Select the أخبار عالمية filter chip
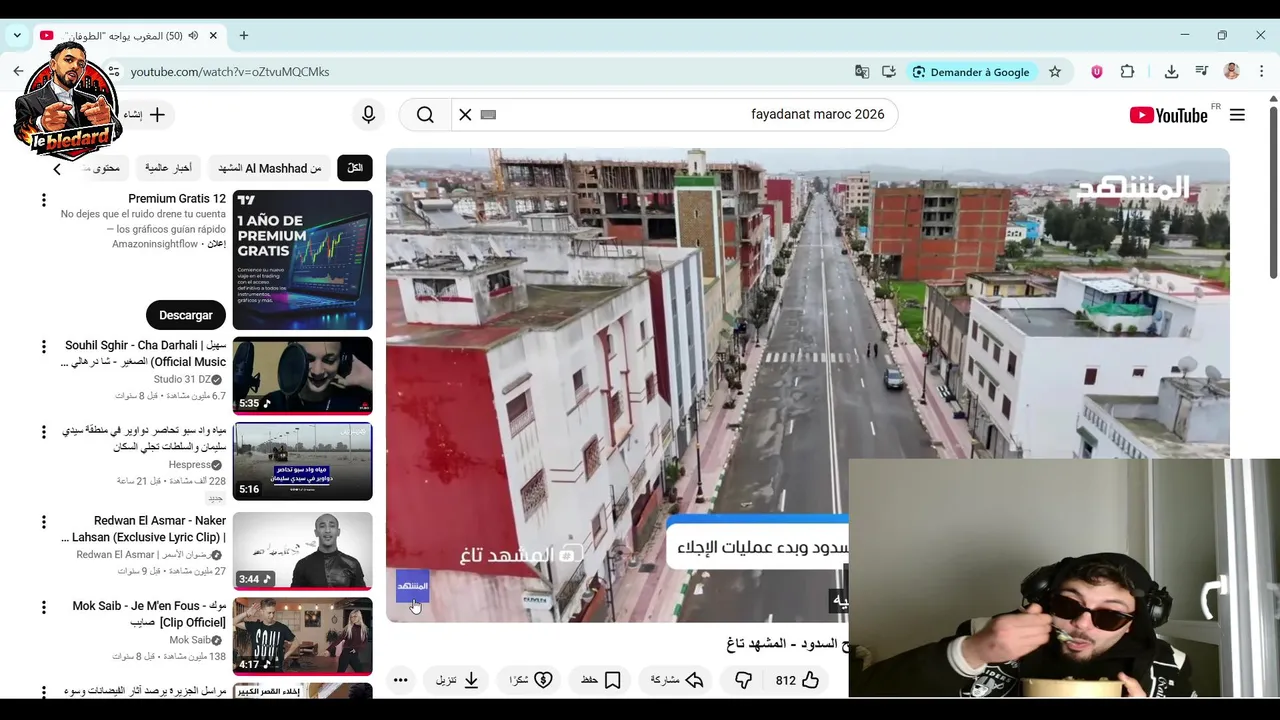Image resolution: width=1280 pixels, height=720 pixels. click(168, 168)
